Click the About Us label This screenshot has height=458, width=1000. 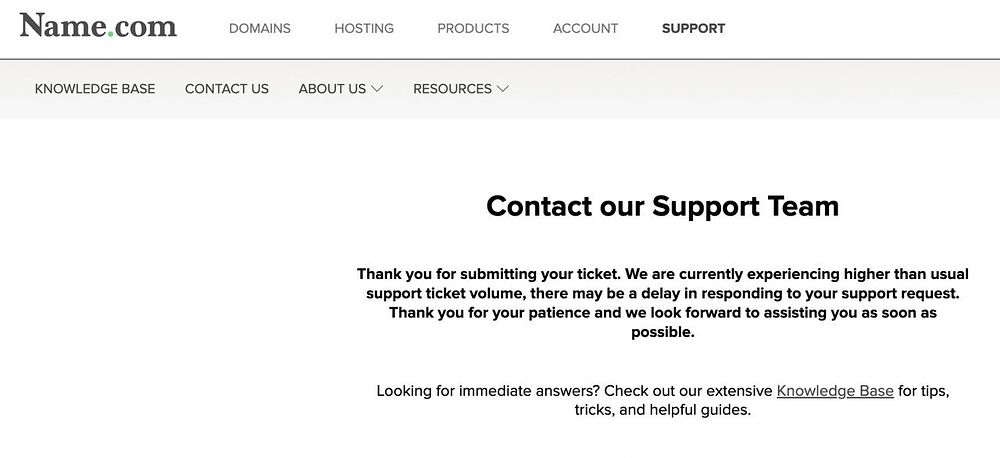(332, 89)
